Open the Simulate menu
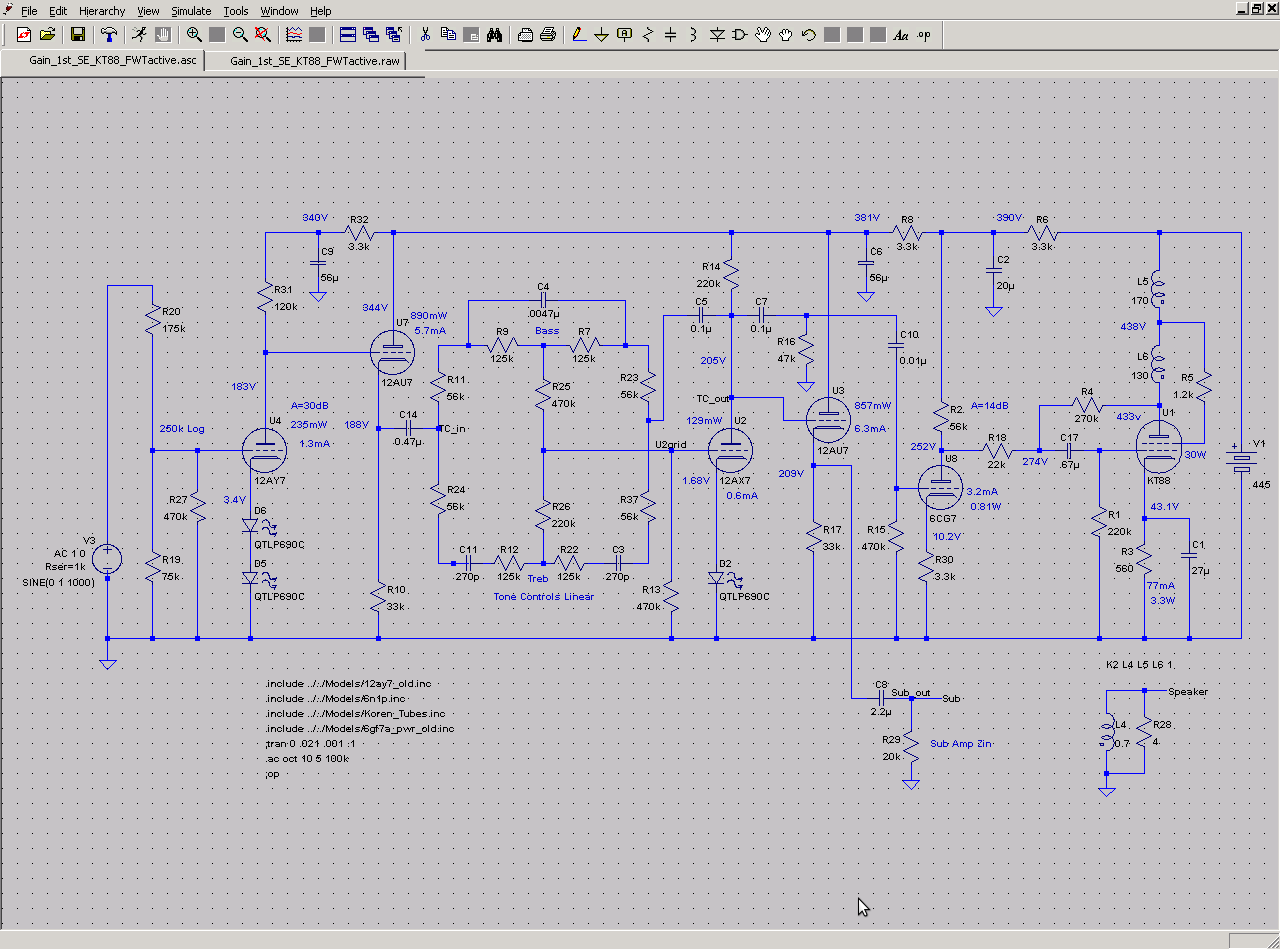This screenshot has height=949, width=1280. click(191, 11)
